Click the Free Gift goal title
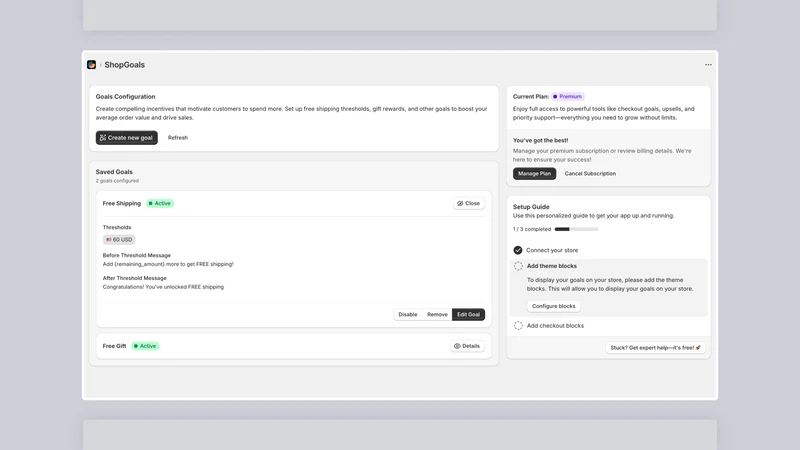The height and width of the screenshot is (450, 800). [x=114, y=346]
